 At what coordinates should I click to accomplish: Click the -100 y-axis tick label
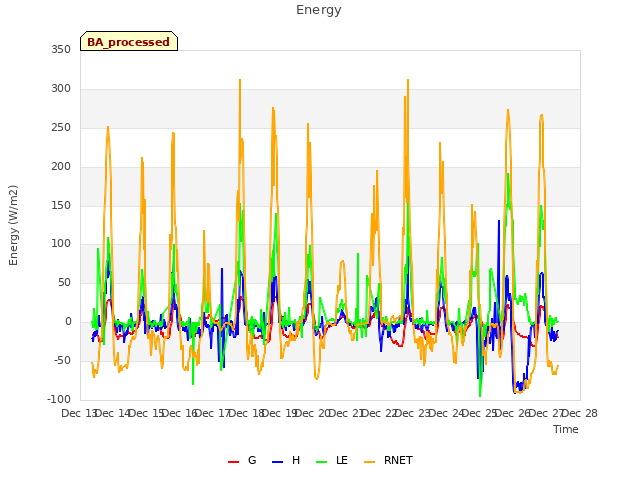(x=59, y=399)
